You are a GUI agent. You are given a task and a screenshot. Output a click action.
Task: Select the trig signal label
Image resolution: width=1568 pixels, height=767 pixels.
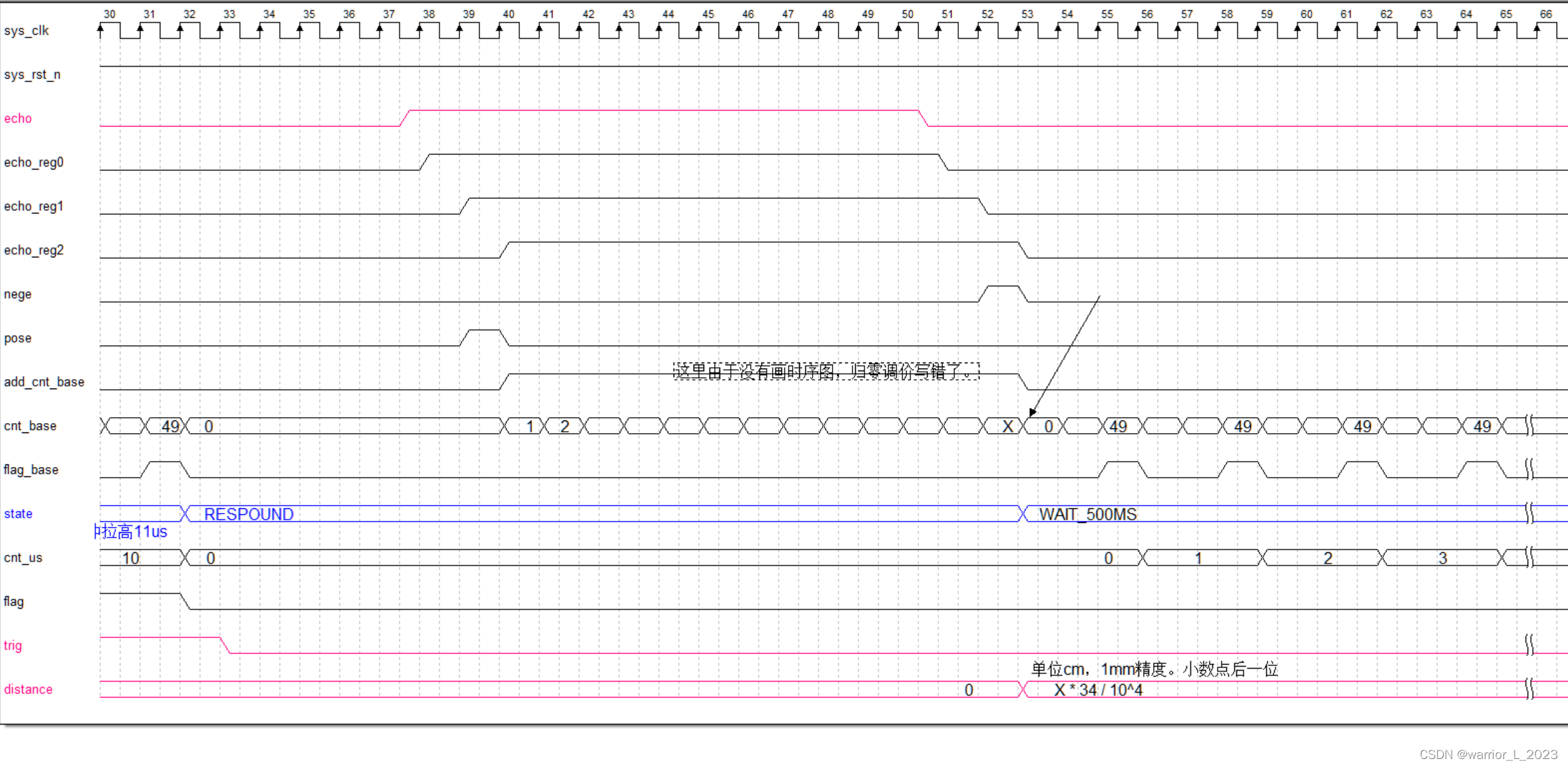[13, 645]
